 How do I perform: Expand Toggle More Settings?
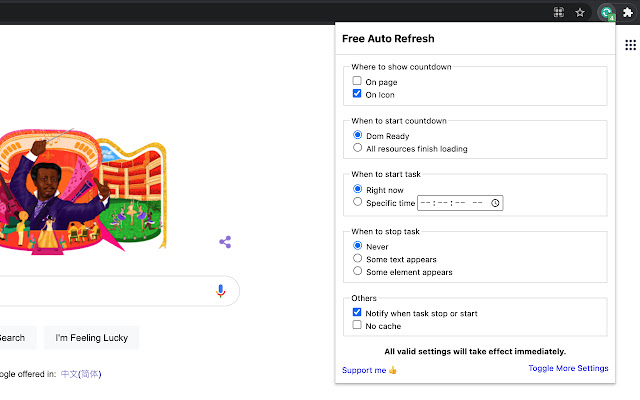(568, 369)
